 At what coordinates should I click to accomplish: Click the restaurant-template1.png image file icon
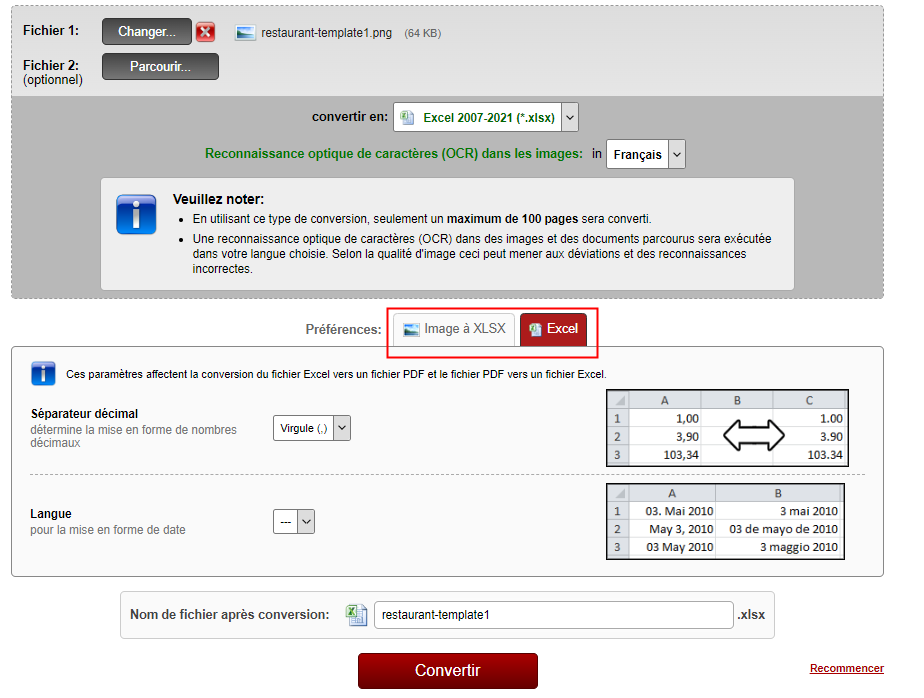(x=245, y=33)
